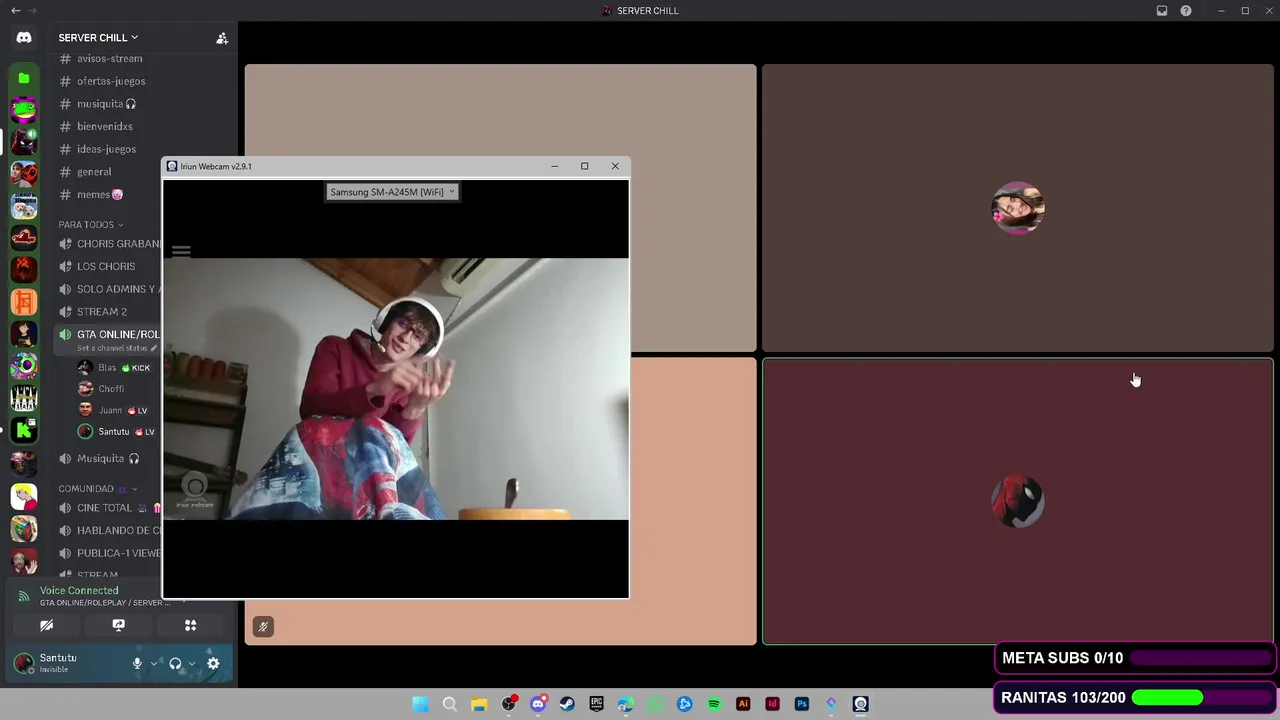The height and width of the screenshot is (720, 1280).
Task: Open Steam from taskbar
Action: (567, 704)
